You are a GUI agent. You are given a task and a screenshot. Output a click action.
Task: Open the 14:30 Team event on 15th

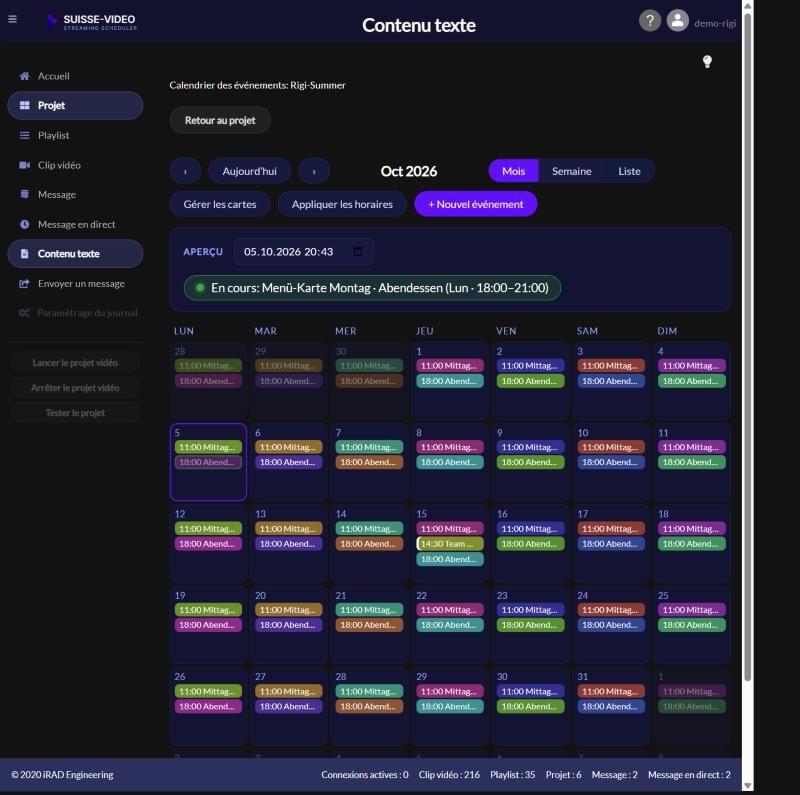click(449, 544)
